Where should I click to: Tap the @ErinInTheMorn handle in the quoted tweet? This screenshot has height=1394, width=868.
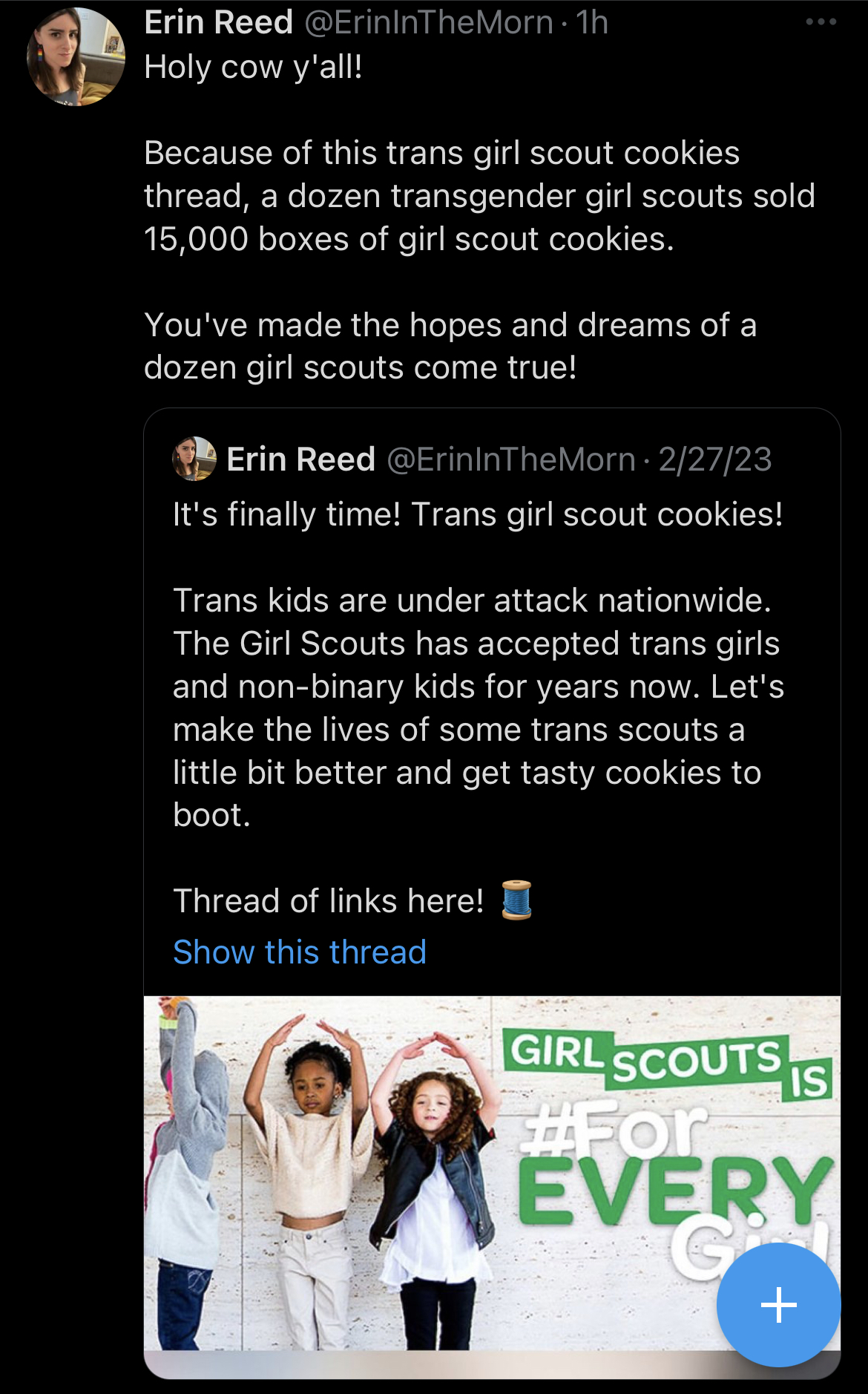(511, 459)
